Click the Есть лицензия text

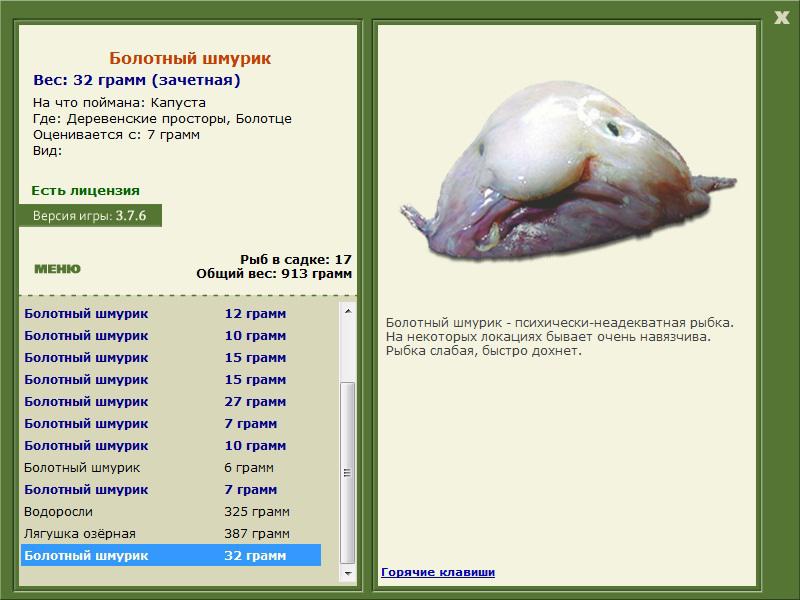85,190
